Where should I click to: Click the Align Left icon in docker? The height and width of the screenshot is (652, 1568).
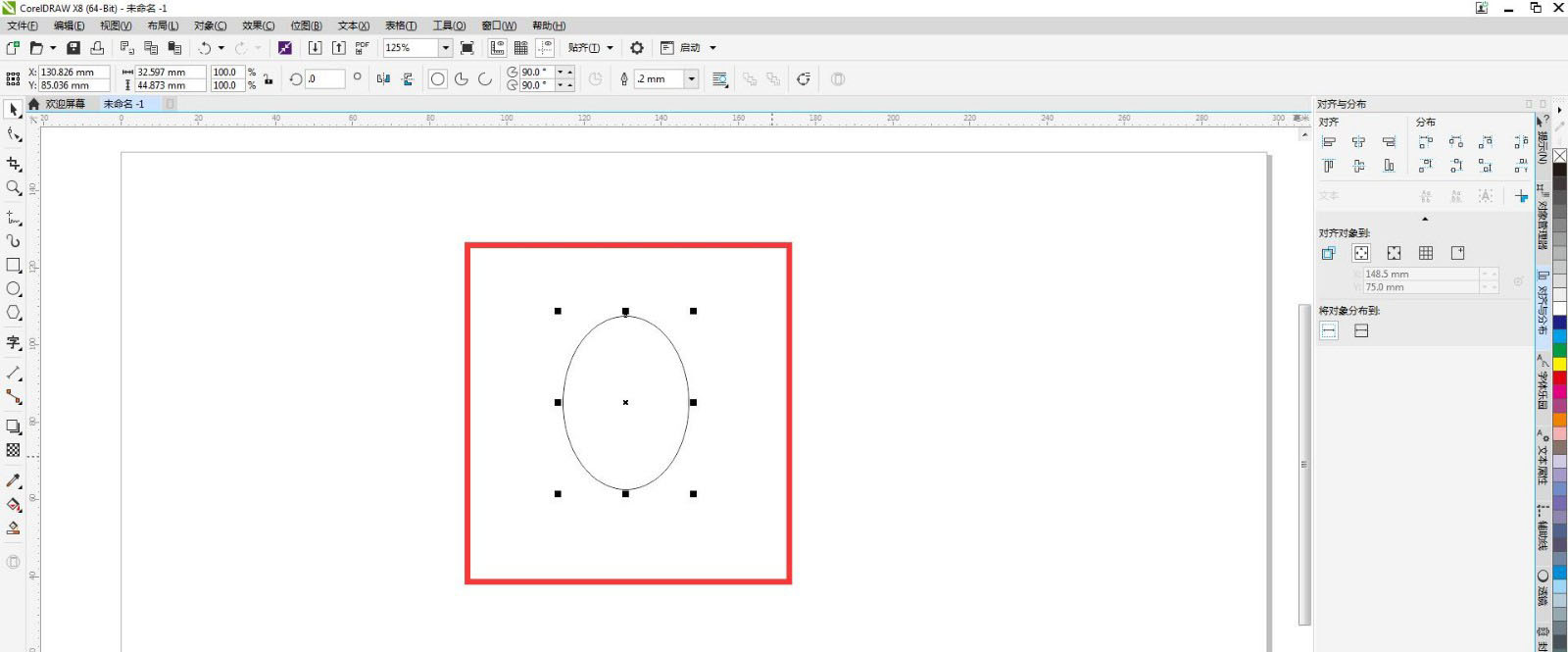[1329, 142]
